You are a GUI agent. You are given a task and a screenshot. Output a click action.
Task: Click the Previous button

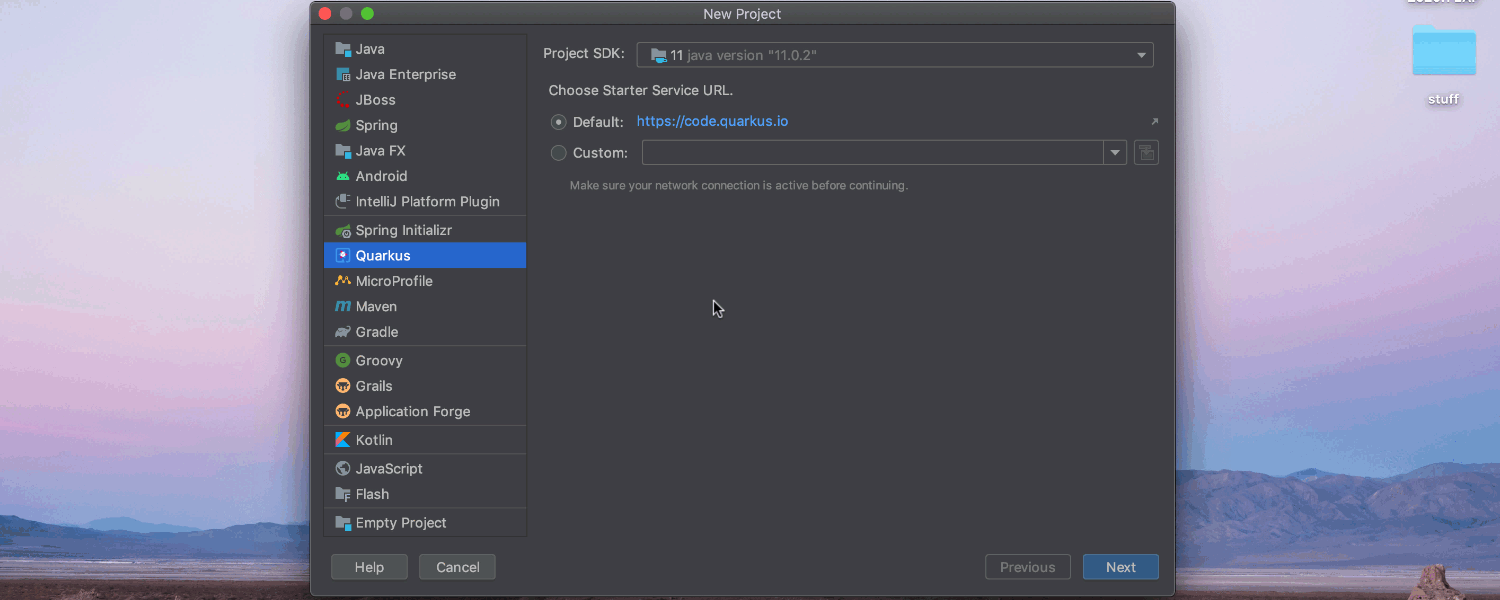click(x=1028, y=567)
